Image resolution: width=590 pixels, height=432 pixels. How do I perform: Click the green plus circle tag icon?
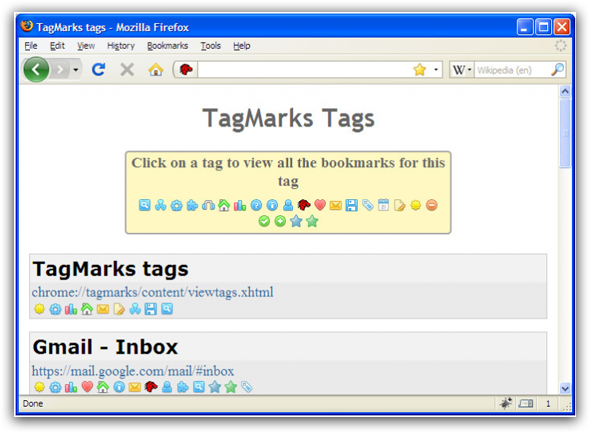click(280, 221)
